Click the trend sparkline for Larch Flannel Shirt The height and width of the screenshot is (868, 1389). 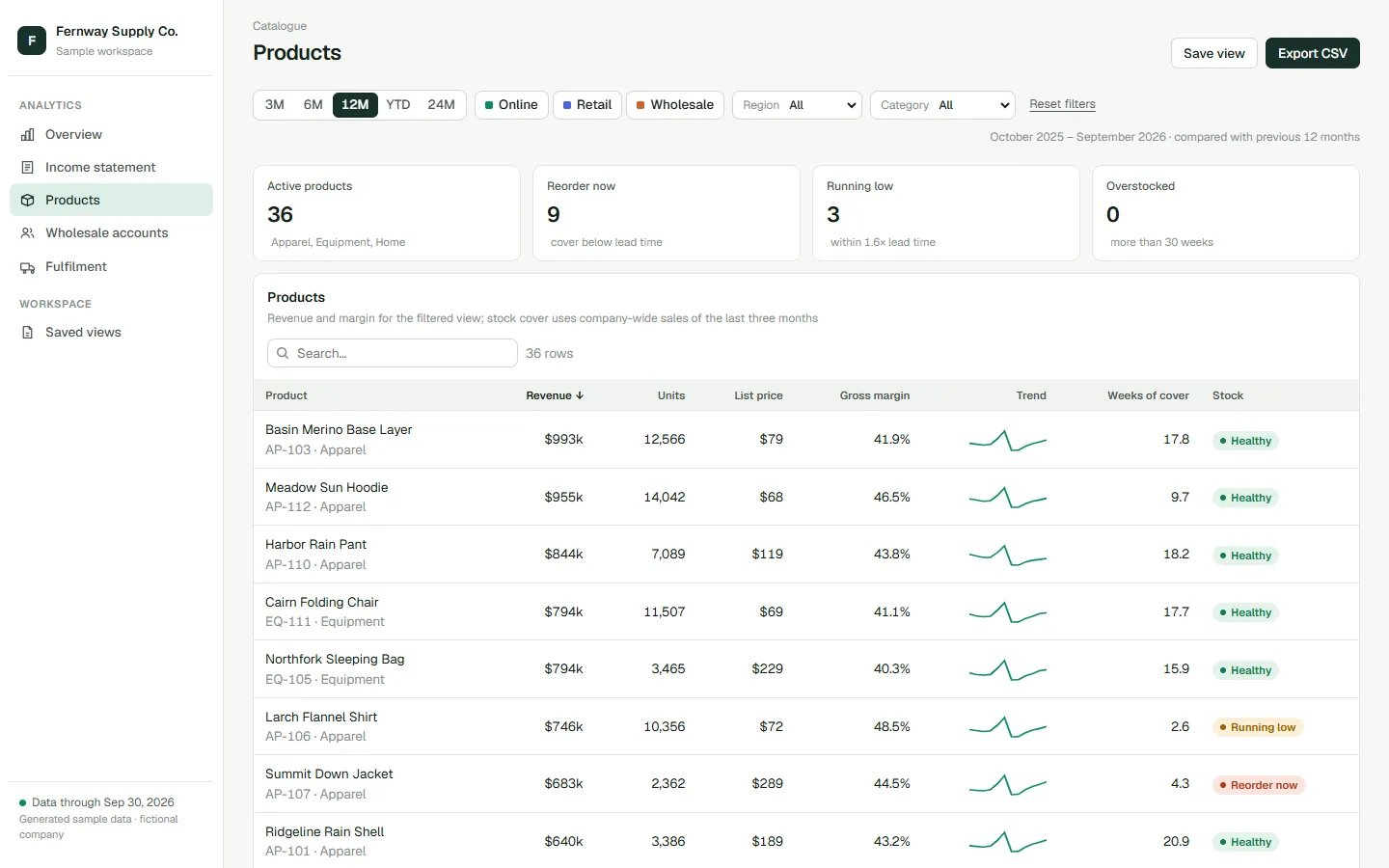(x=1008, y=727)
